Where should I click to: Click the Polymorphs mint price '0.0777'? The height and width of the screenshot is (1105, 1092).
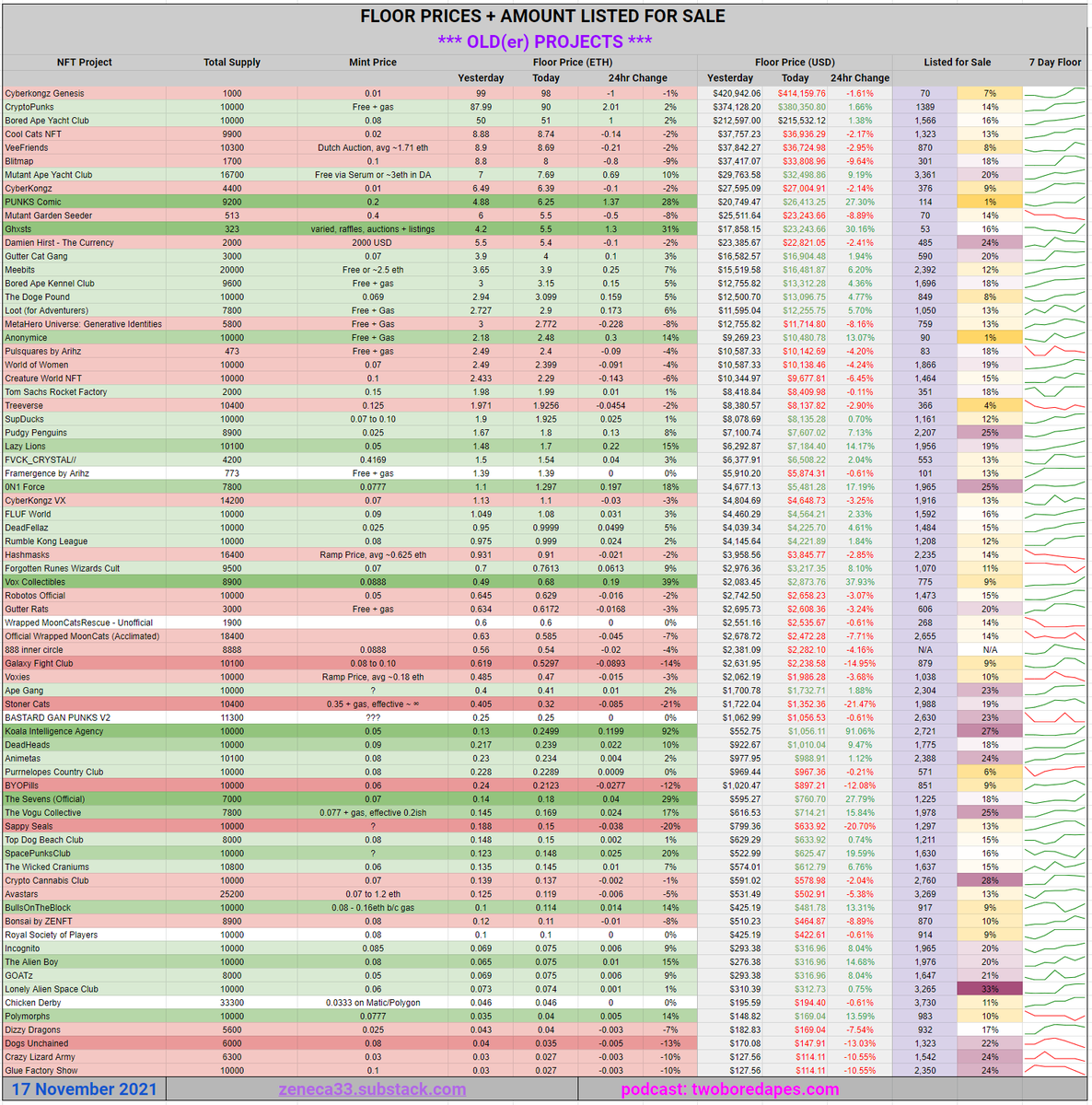(373, 1016)
